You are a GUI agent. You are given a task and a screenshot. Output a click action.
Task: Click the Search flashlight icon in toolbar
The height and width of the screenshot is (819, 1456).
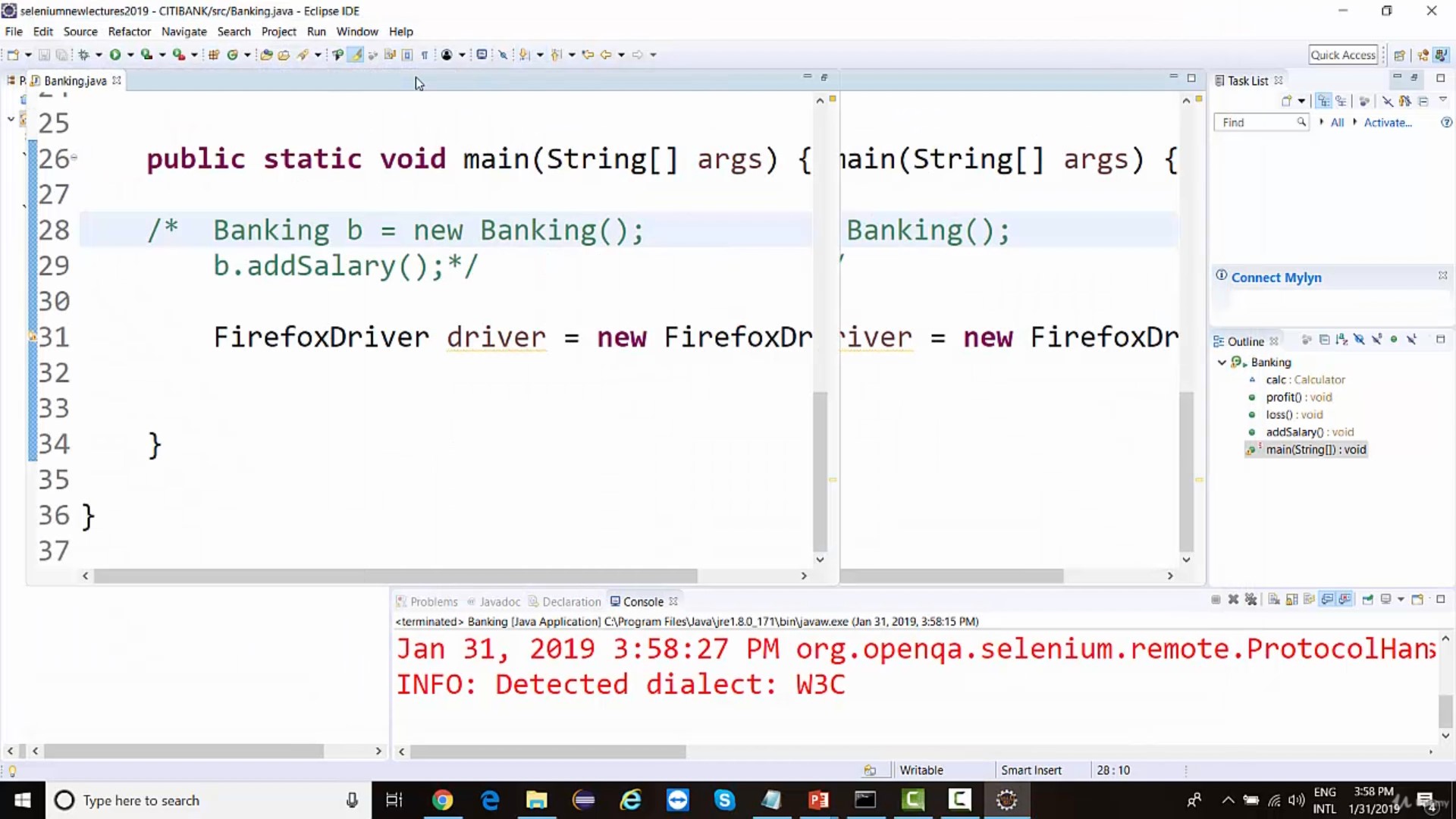[303, 55]
